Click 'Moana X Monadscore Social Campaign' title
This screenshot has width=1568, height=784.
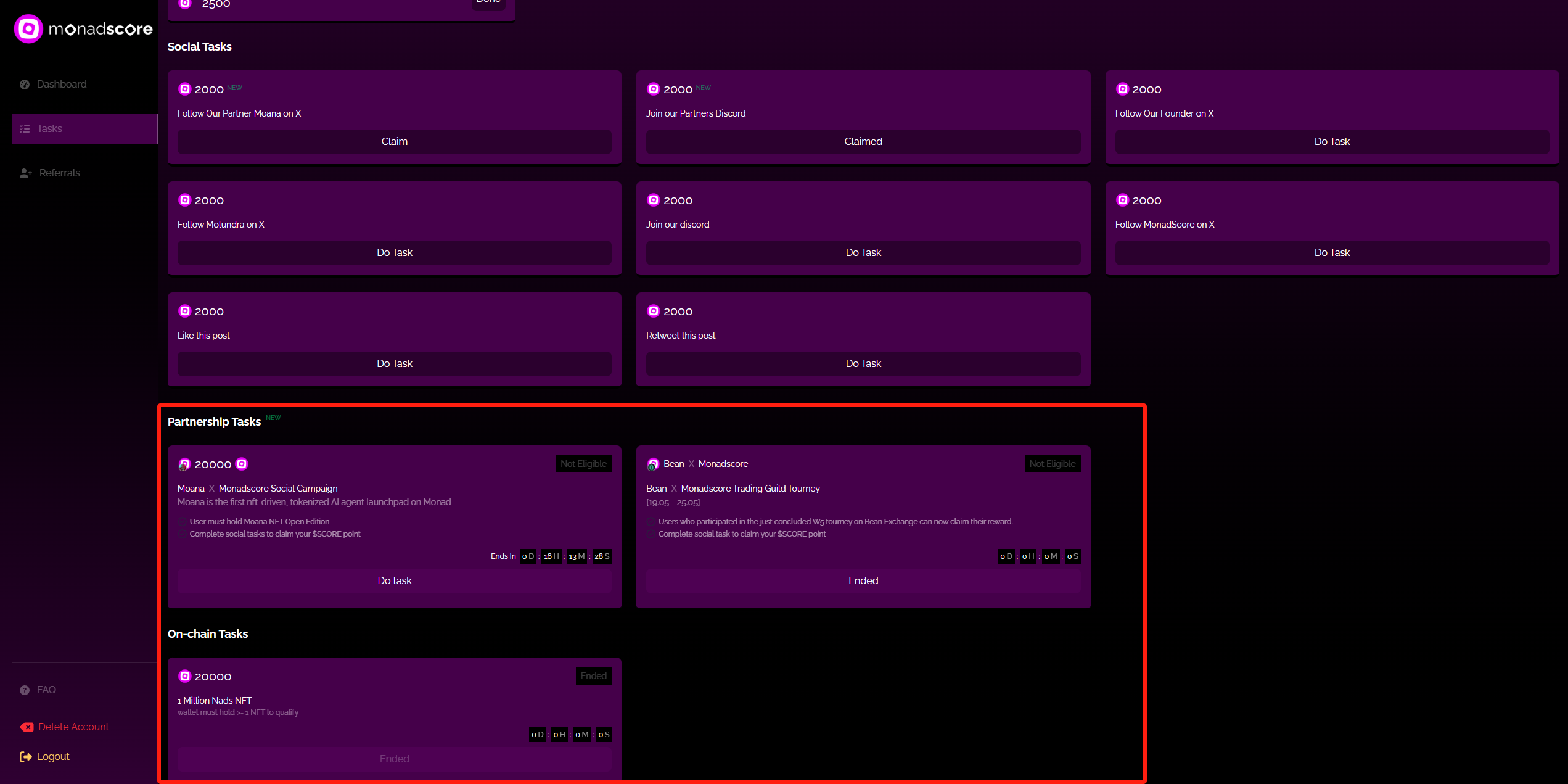258,489
